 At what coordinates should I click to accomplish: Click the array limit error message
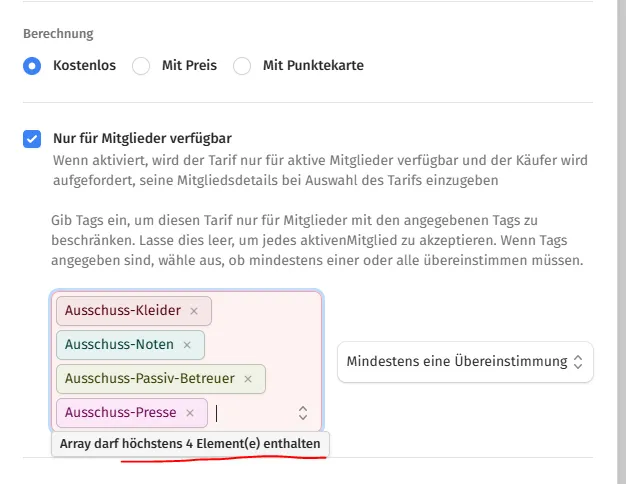point(190,444)
